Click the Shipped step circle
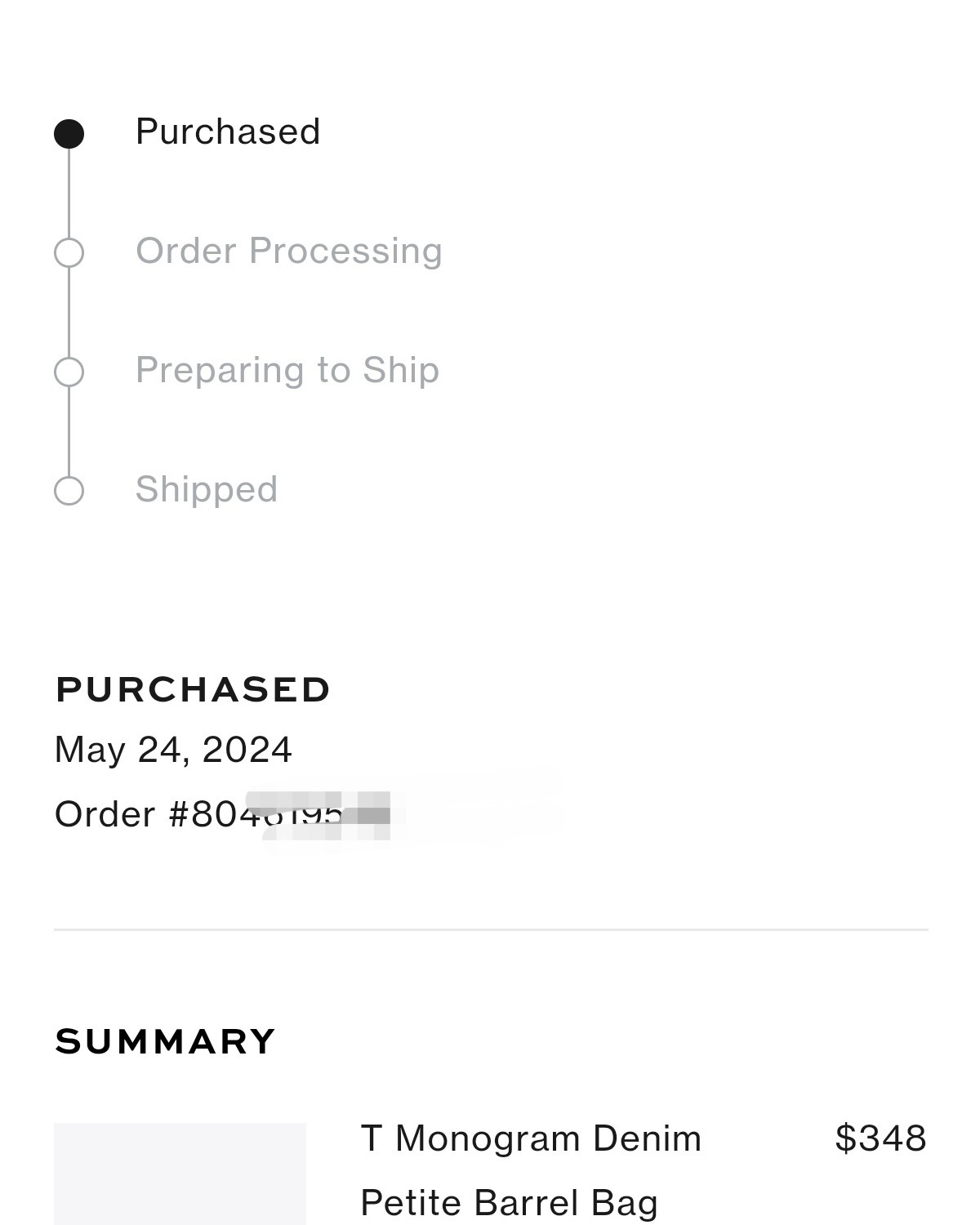Screen dimensions: 980x1225 (69, 491)
